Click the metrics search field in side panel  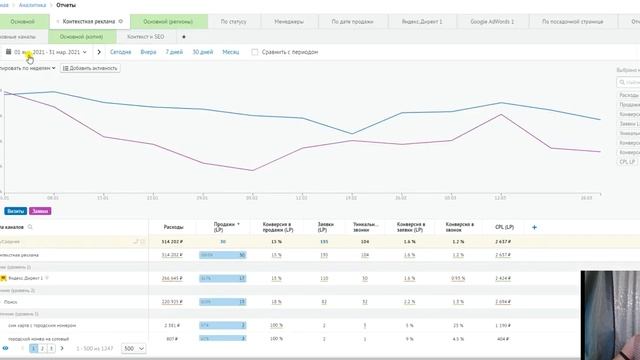[629, 82]
